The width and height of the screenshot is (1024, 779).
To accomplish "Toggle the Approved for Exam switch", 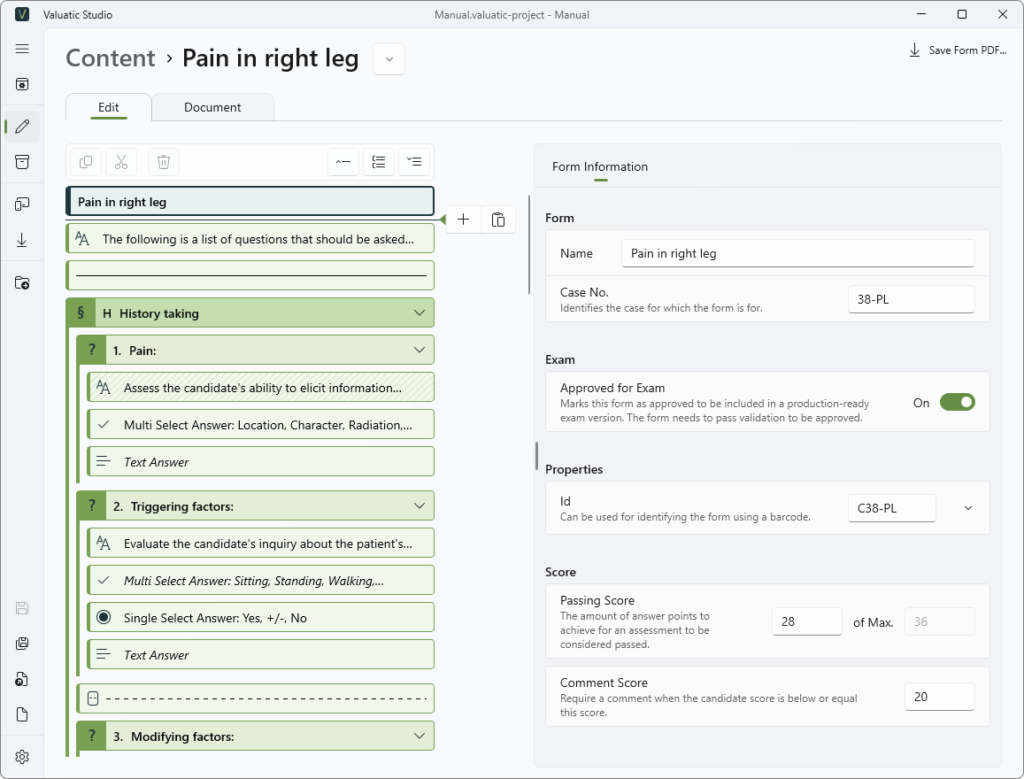I will [x=957, y=402].
